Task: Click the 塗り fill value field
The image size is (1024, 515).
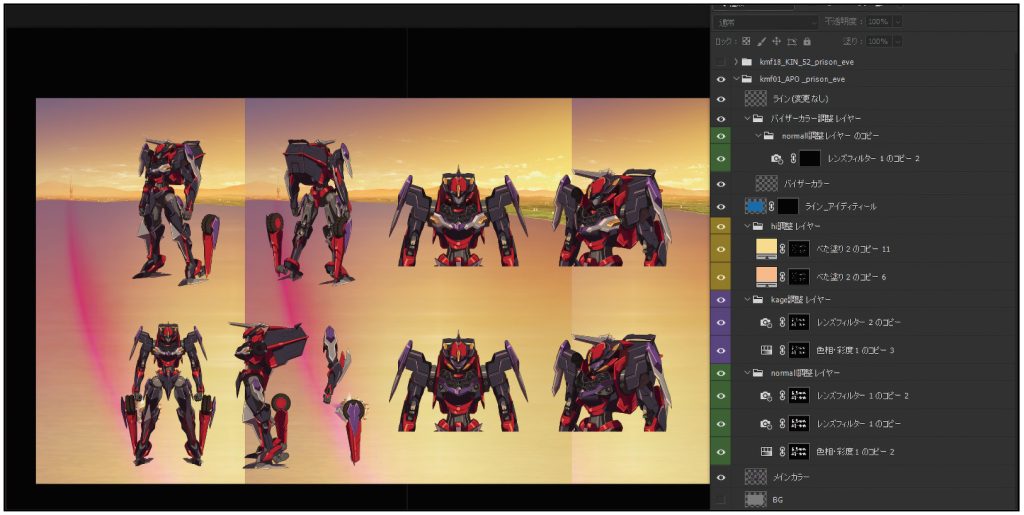Action: point(880,41)
